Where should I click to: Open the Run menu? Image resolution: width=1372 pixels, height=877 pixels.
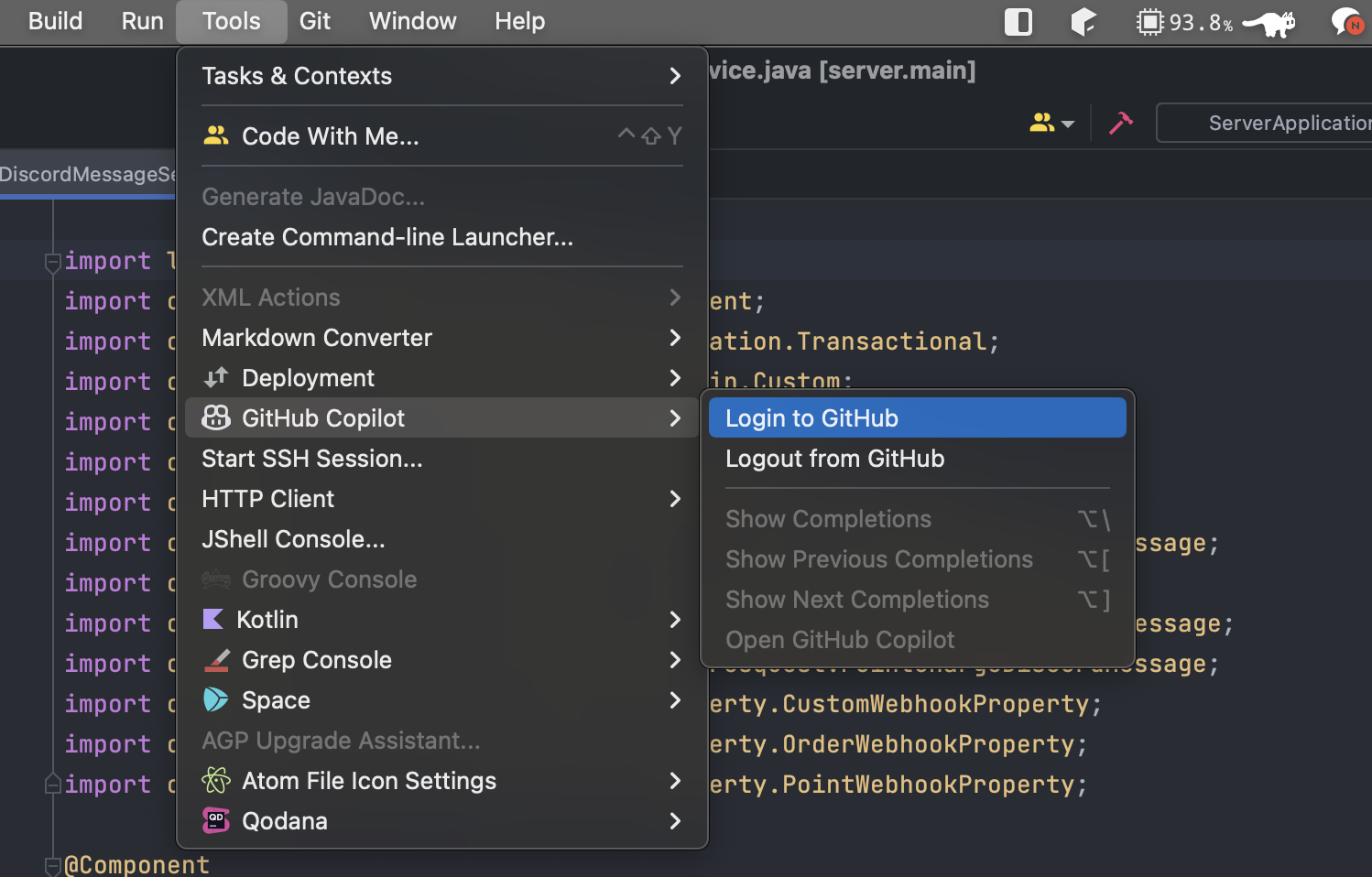pos(142,21)
